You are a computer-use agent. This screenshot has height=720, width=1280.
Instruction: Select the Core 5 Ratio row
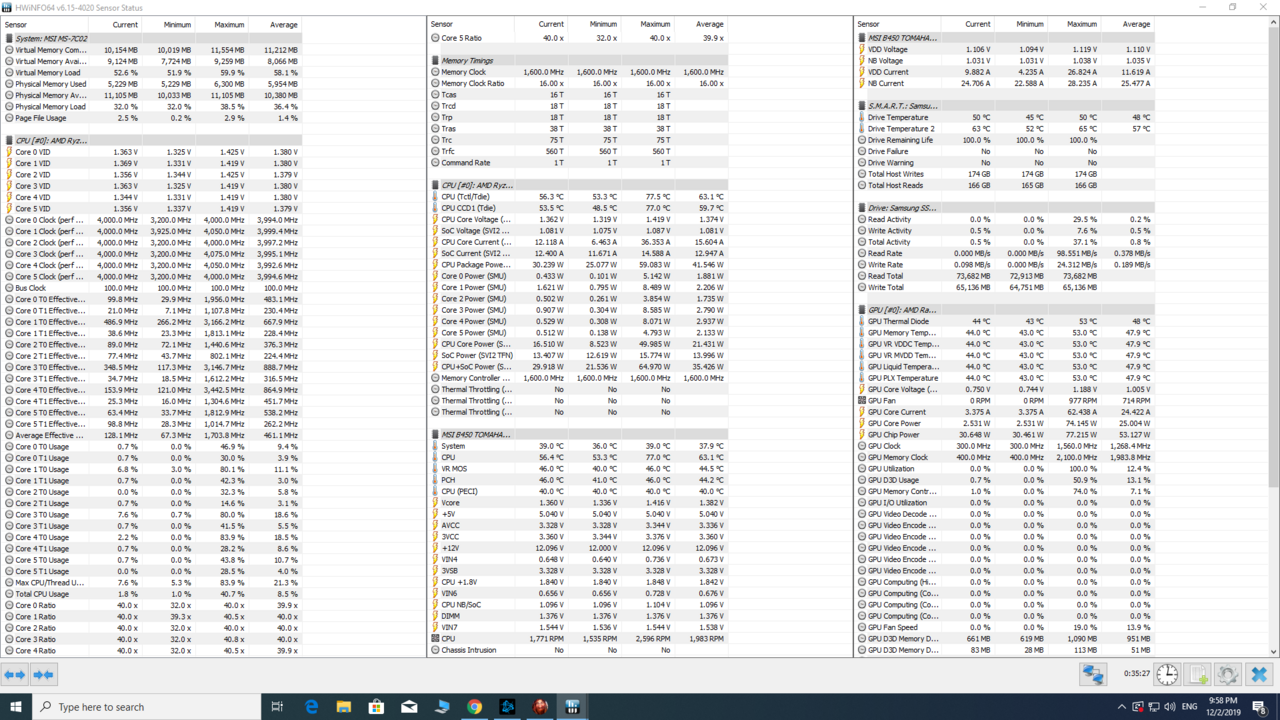pyautogui.click(x=577, y=39)
